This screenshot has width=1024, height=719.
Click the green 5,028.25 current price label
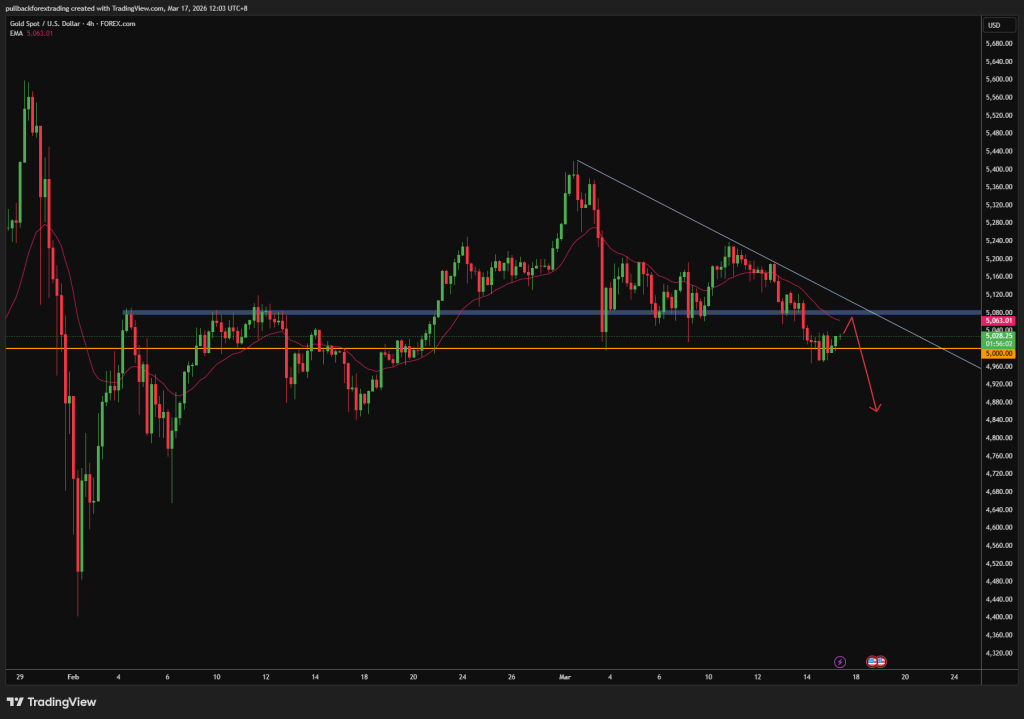(1000, 336)
